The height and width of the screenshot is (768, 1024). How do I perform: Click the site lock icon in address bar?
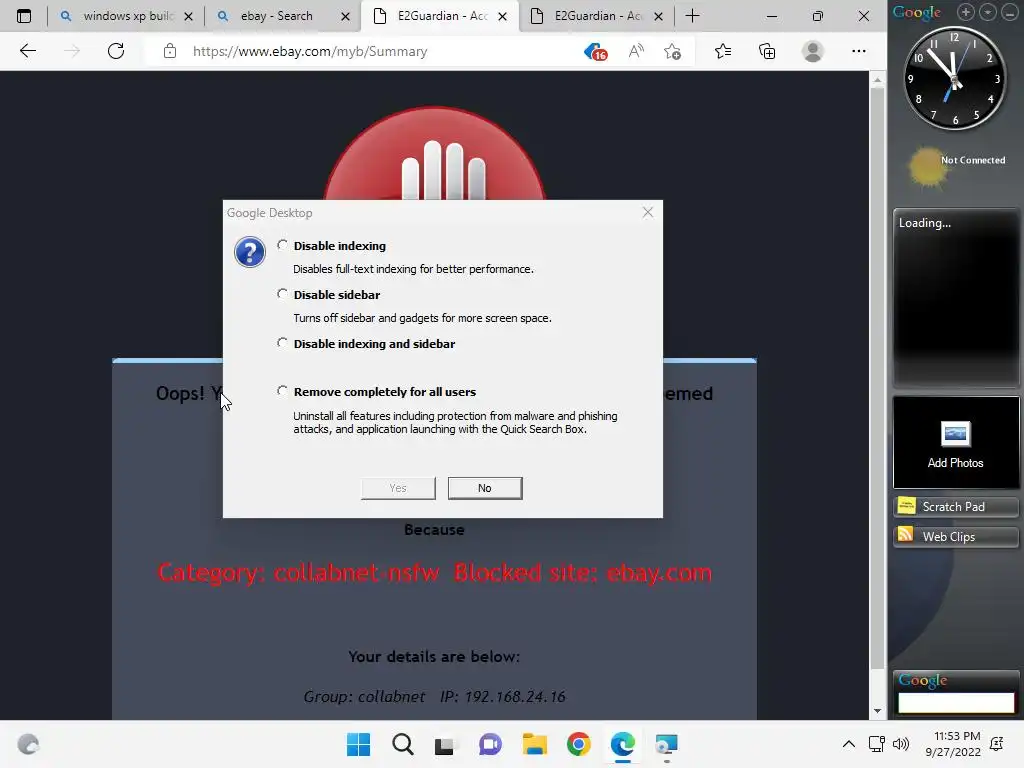click(170, 51)
